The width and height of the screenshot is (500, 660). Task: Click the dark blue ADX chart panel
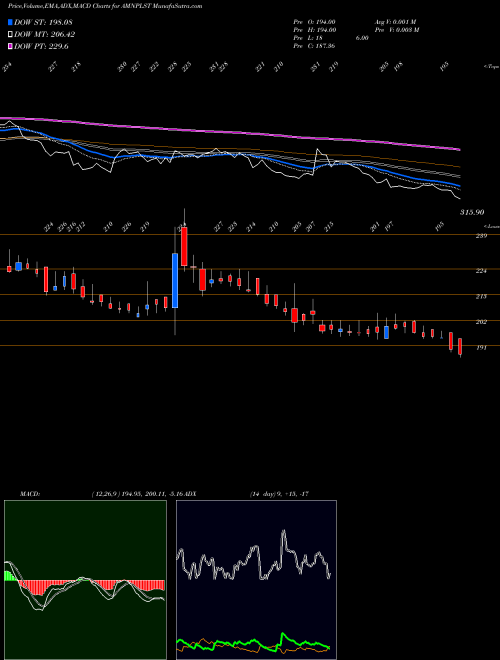click(256, 580)
